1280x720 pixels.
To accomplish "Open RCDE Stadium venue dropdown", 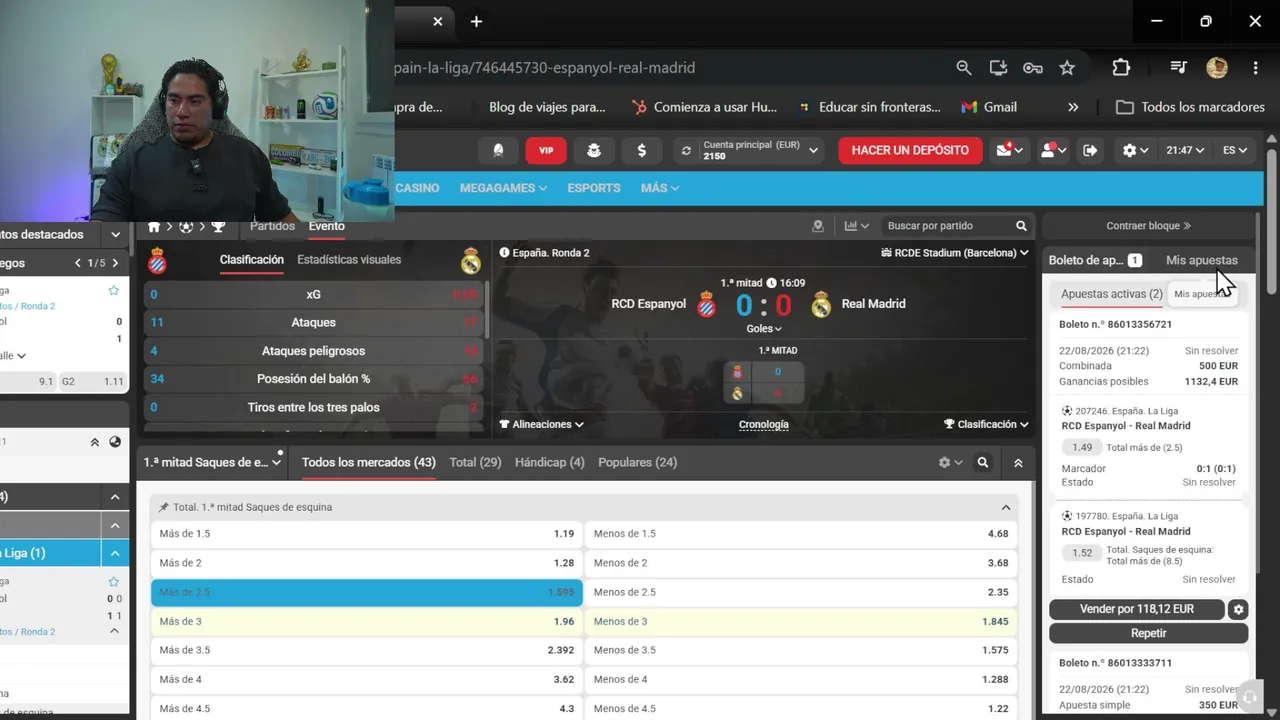I will coord(955,253).
